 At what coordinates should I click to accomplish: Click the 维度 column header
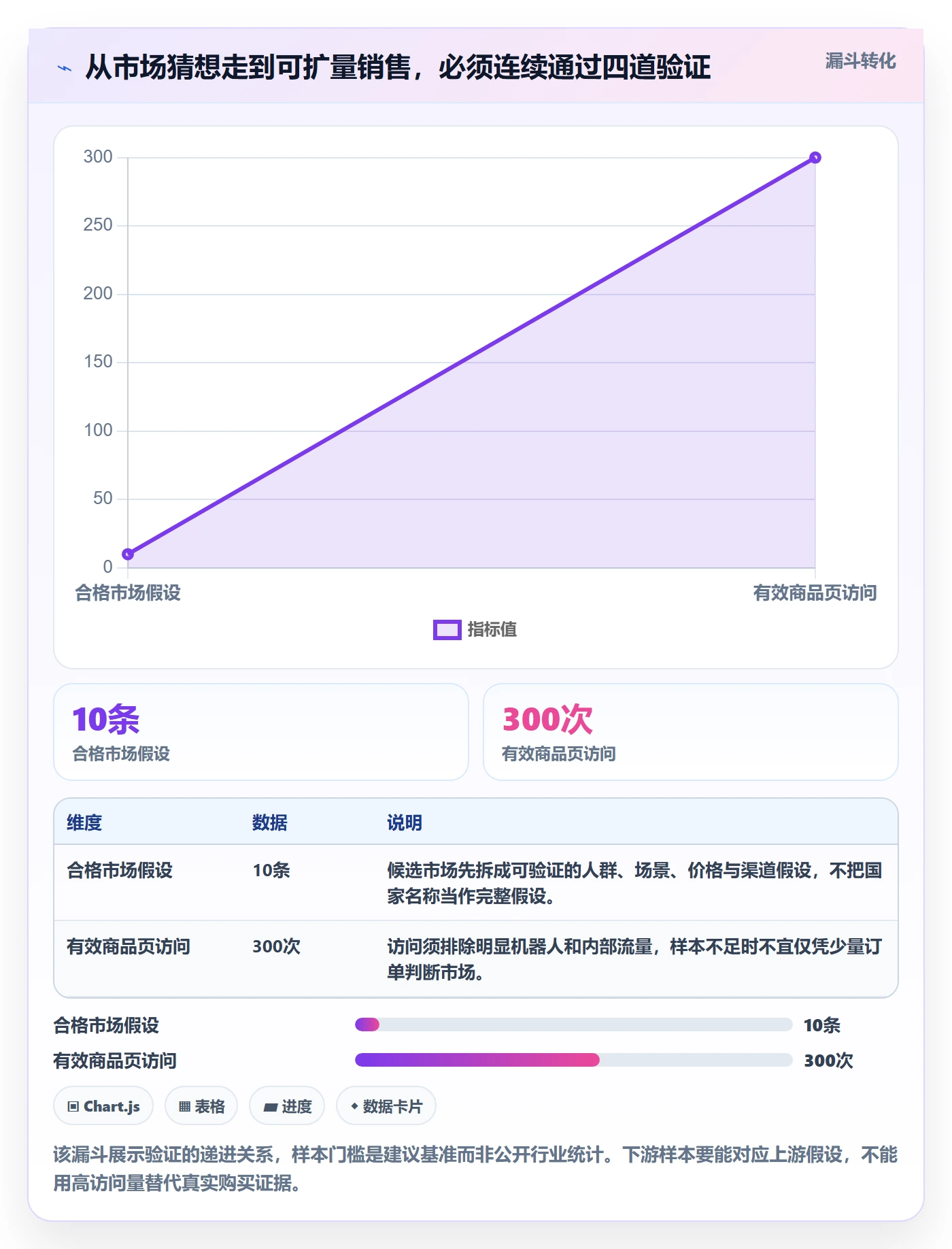(84, 822)
